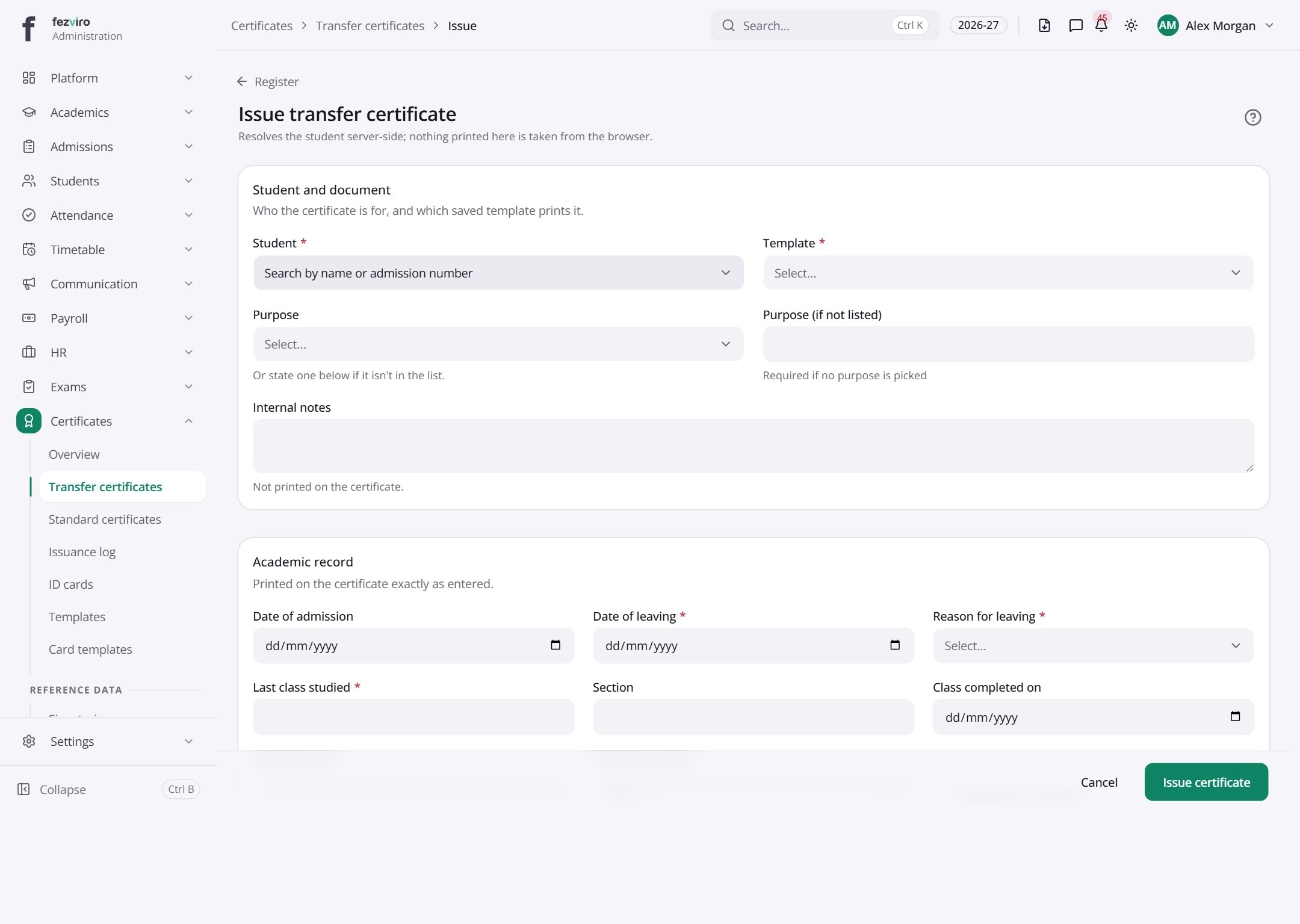
Task: Click the 2026-27 academic year badge
Action: tap(978, 25)
